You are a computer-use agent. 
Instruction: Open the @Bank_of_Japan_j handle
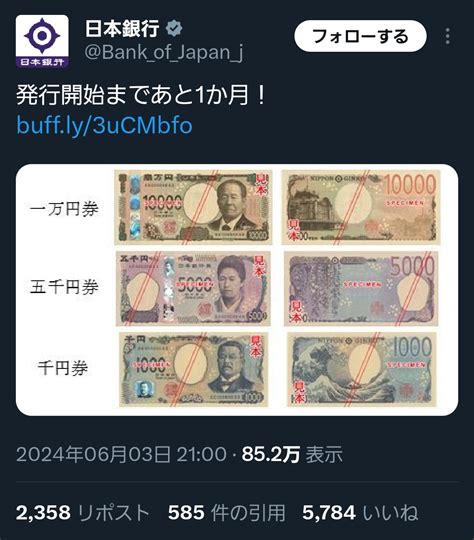pos(164,53)
